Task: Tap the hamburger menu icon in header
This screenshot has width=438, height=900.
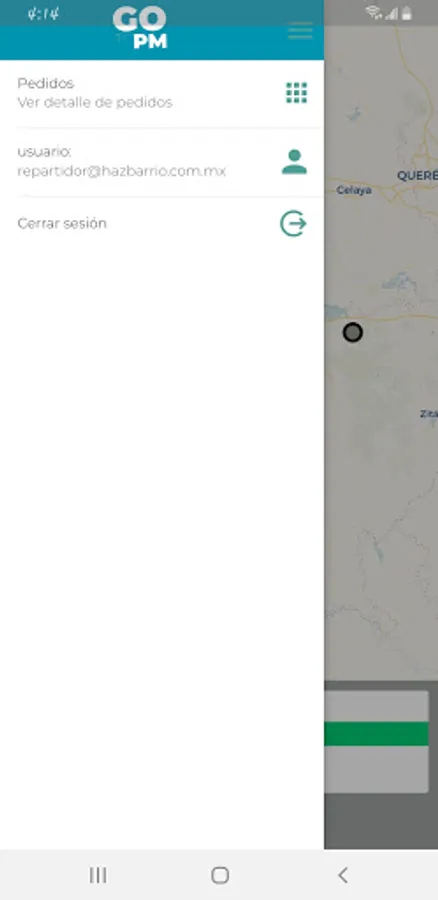Action: click(x=300, y=30)
